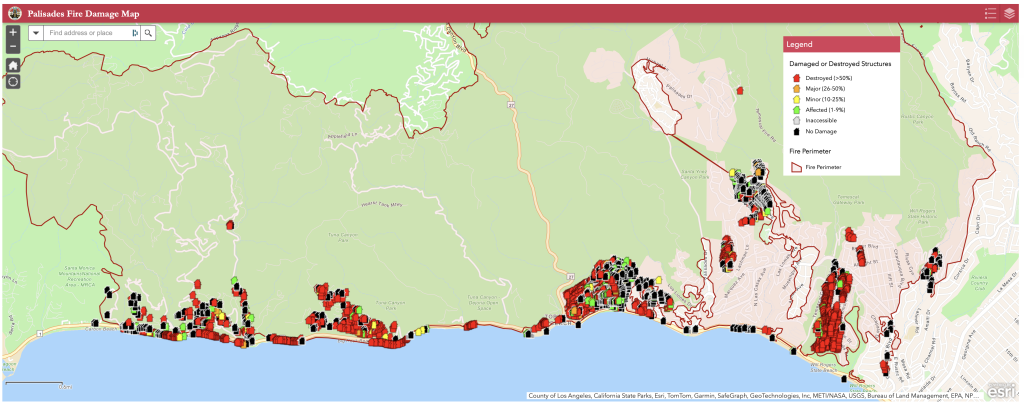Click the black No Damage legend symbol
The image size is (1024, 405).
[x=797, y=131]
